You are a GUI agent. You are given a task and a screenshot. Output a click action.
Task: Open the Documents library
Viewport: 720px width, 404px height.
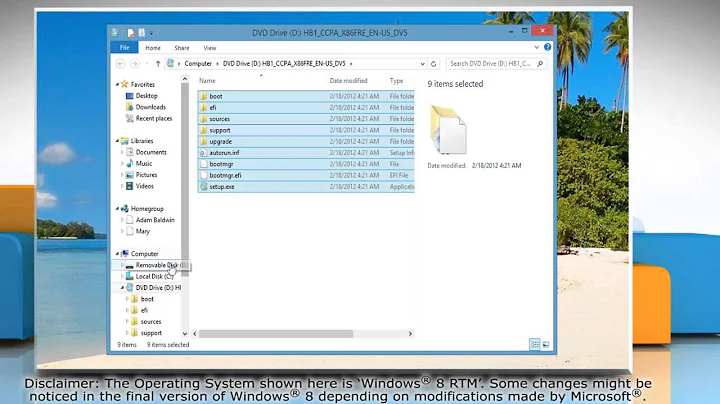click(151, 152)
